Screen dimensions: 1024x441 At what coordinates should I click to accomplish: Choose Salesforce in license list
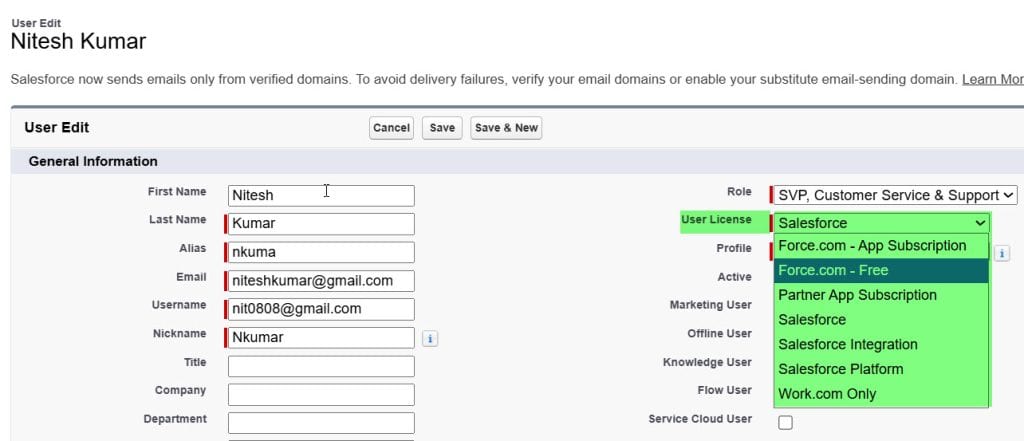(x=881, y=319)
